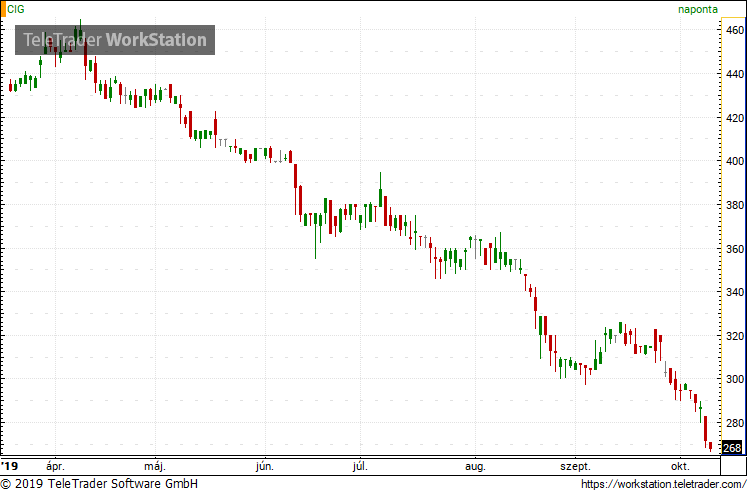Screen dimensions: 747x493
Task: Click the 'júl.' month label
Action: point(360,466)
